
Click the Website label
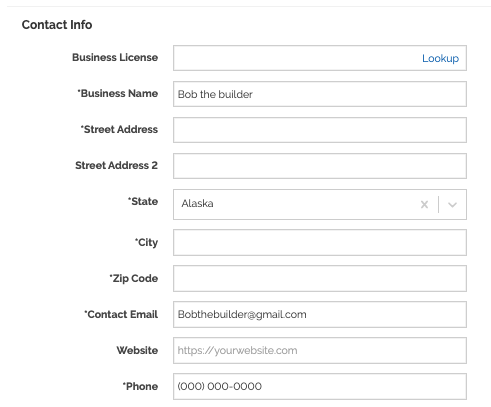(137, 350)
